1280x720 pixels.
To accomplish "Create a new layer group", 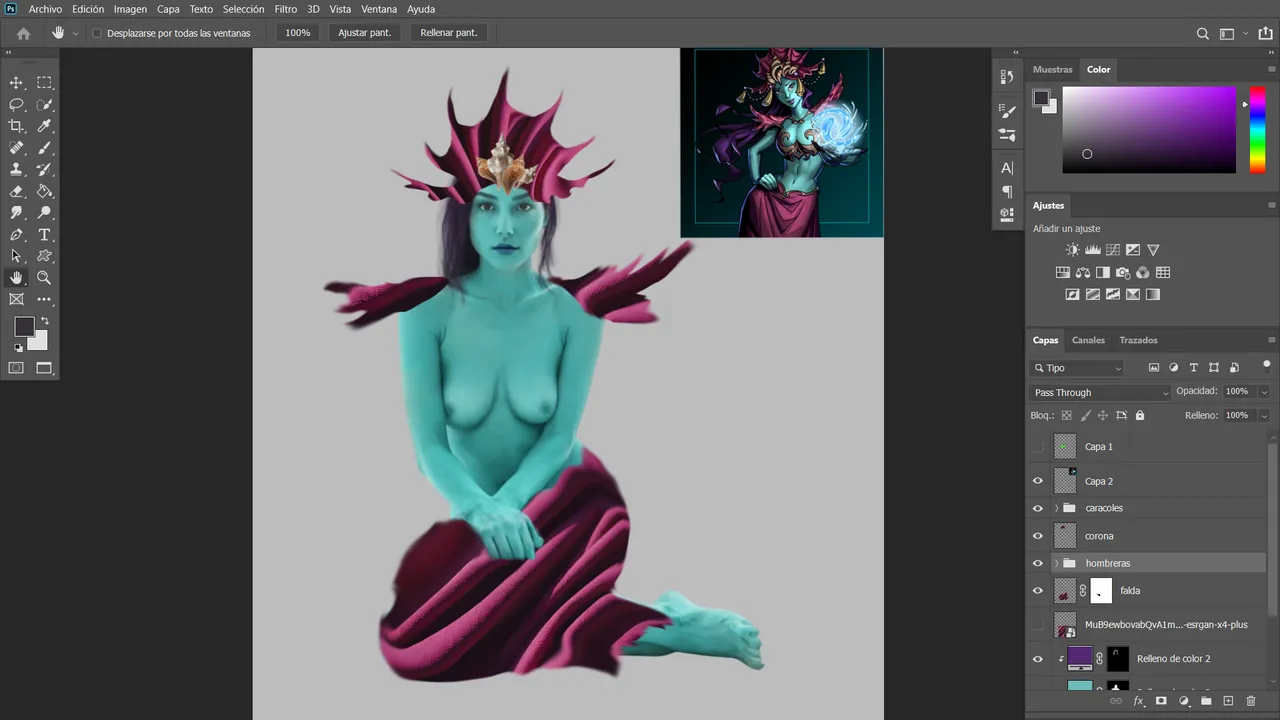I will (1206, 701).
